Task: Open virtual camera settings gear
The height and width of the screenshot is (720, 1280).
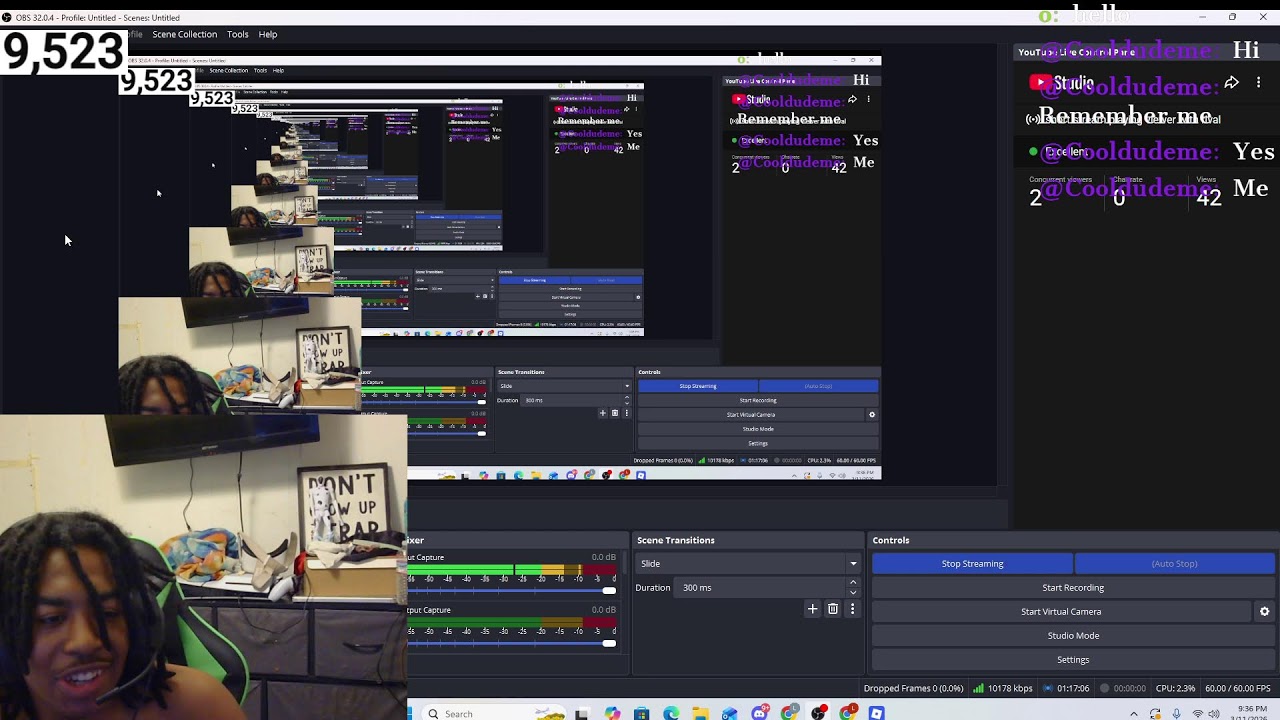Action: 1264,611
